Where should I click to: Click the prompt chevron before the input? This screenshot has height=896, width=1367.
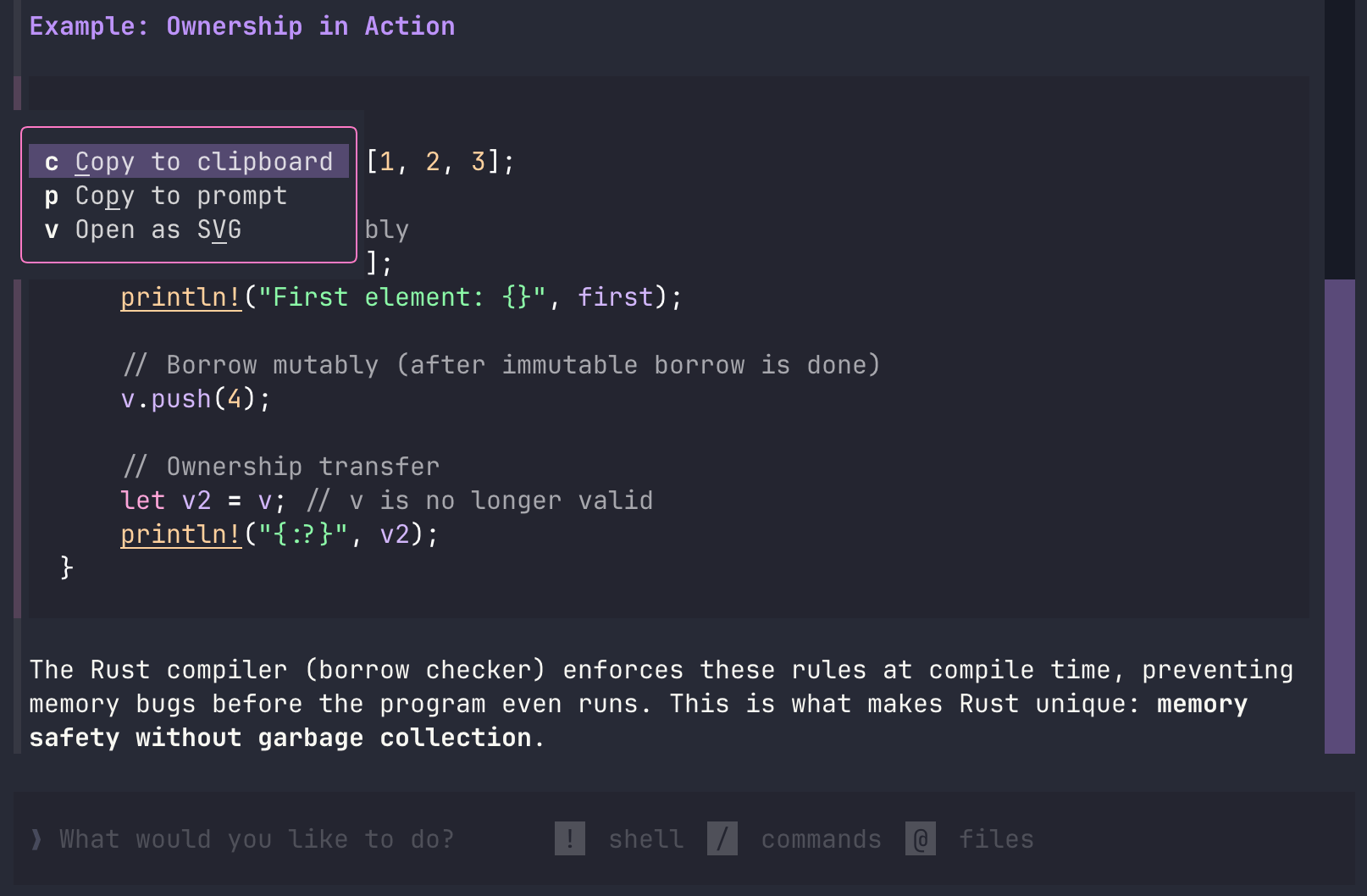tap(36, 838)
